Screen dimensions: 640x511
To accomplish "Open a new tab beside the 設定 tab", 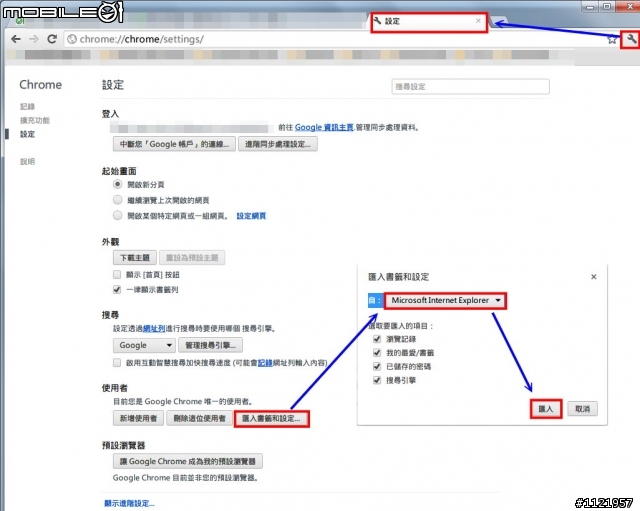I will point(499,22).
